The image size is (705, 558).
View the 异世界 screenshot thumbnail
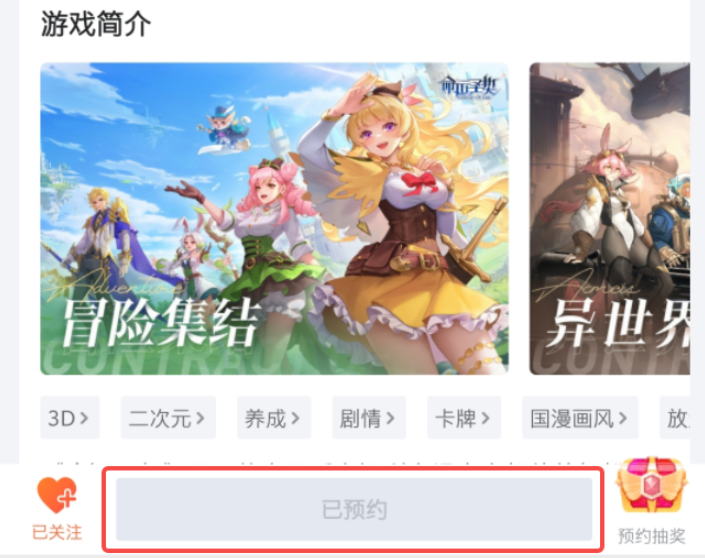point(610,219)
